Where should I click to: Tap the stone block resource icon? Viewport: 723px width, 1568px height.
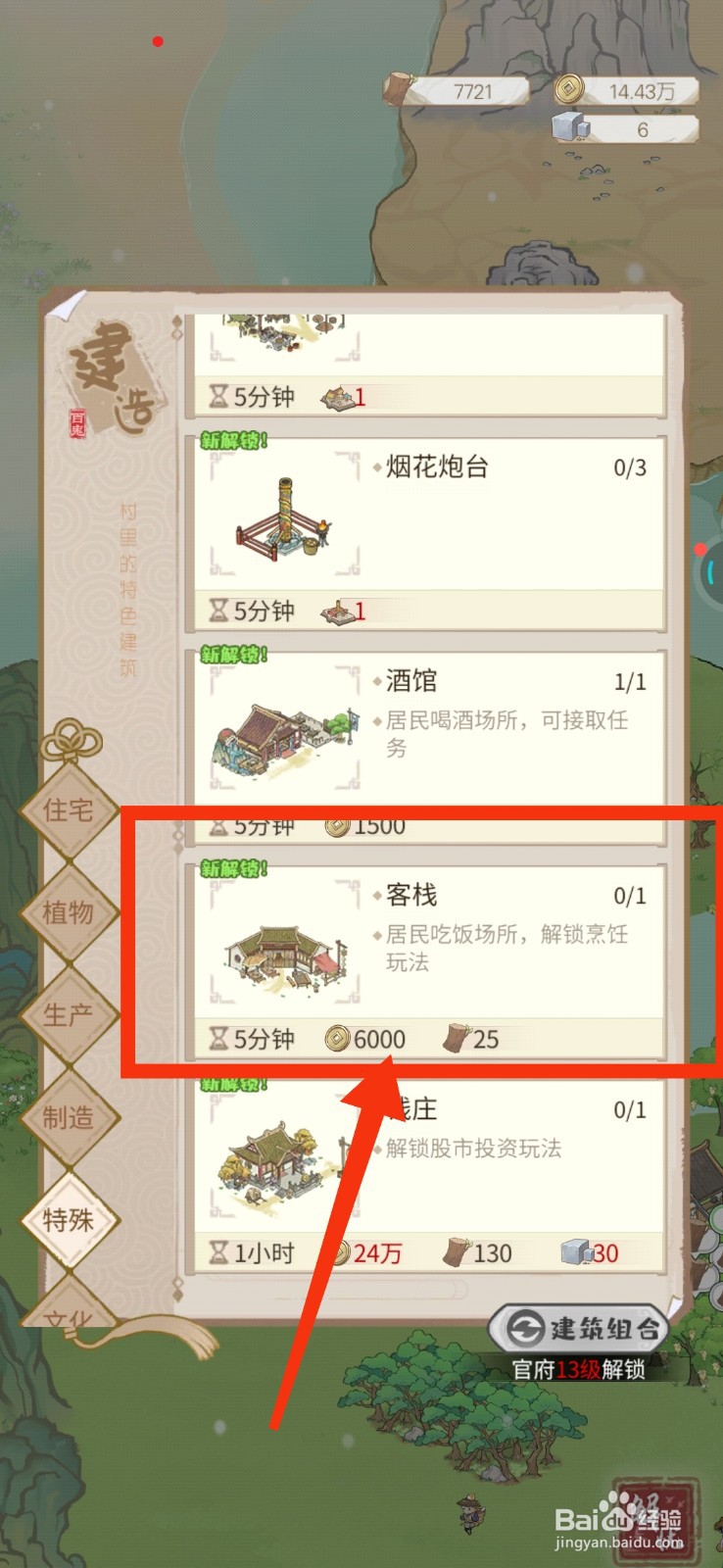tap(570, 127)
